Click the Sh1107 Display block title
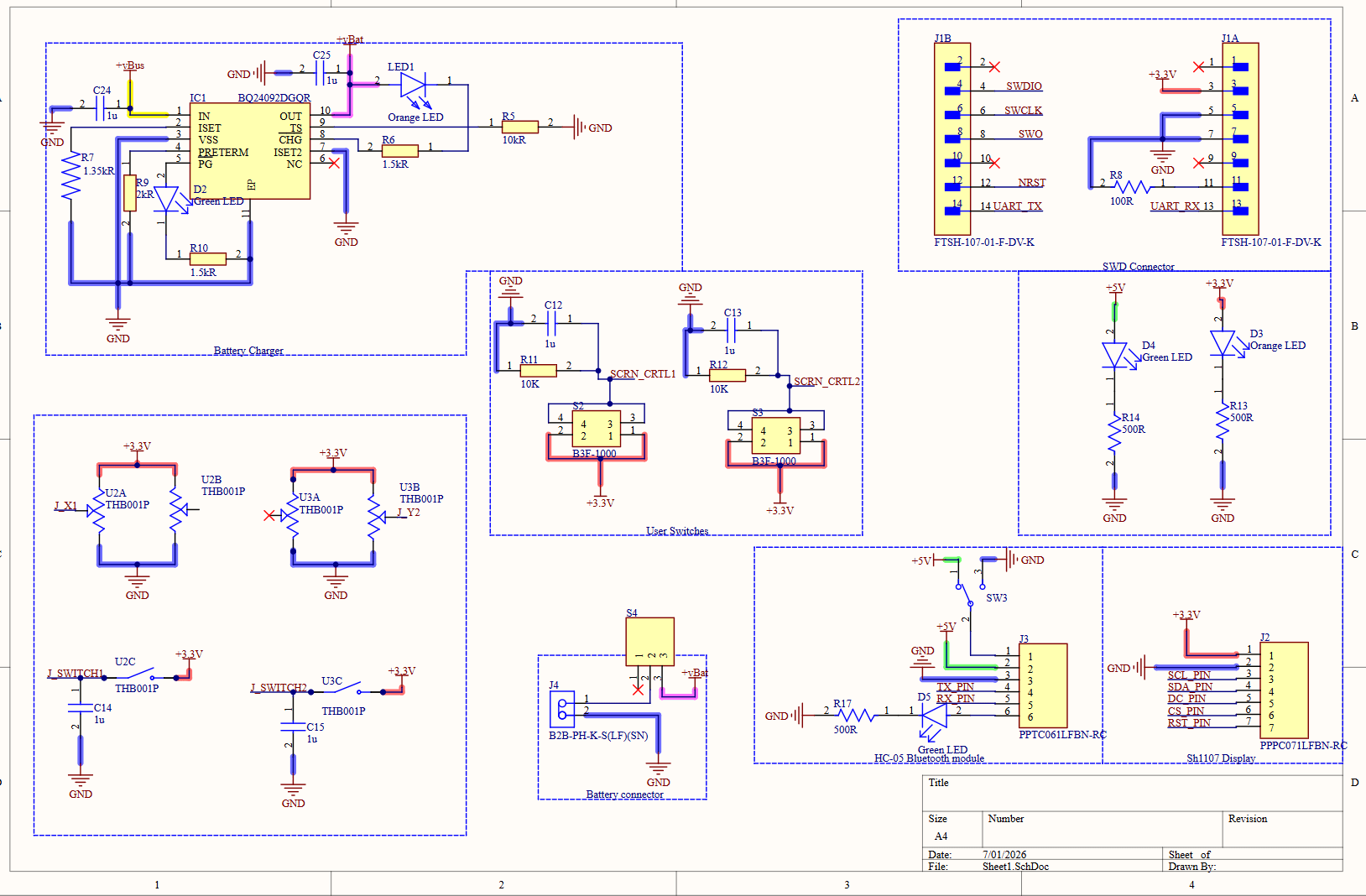This screenshot has width=1366, height=896. [1221, 758]
